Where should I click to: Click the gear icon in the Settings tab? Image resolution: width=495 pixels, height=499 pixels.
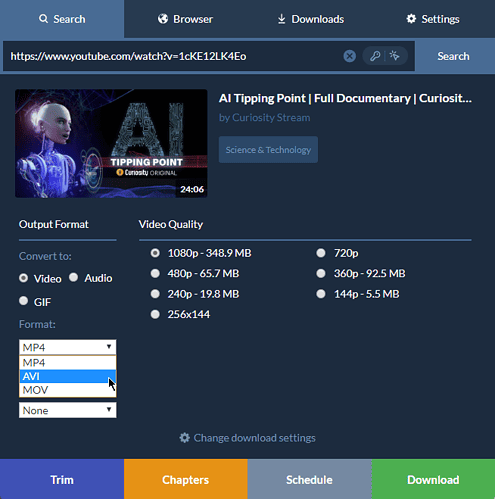(x=411, y=19)
